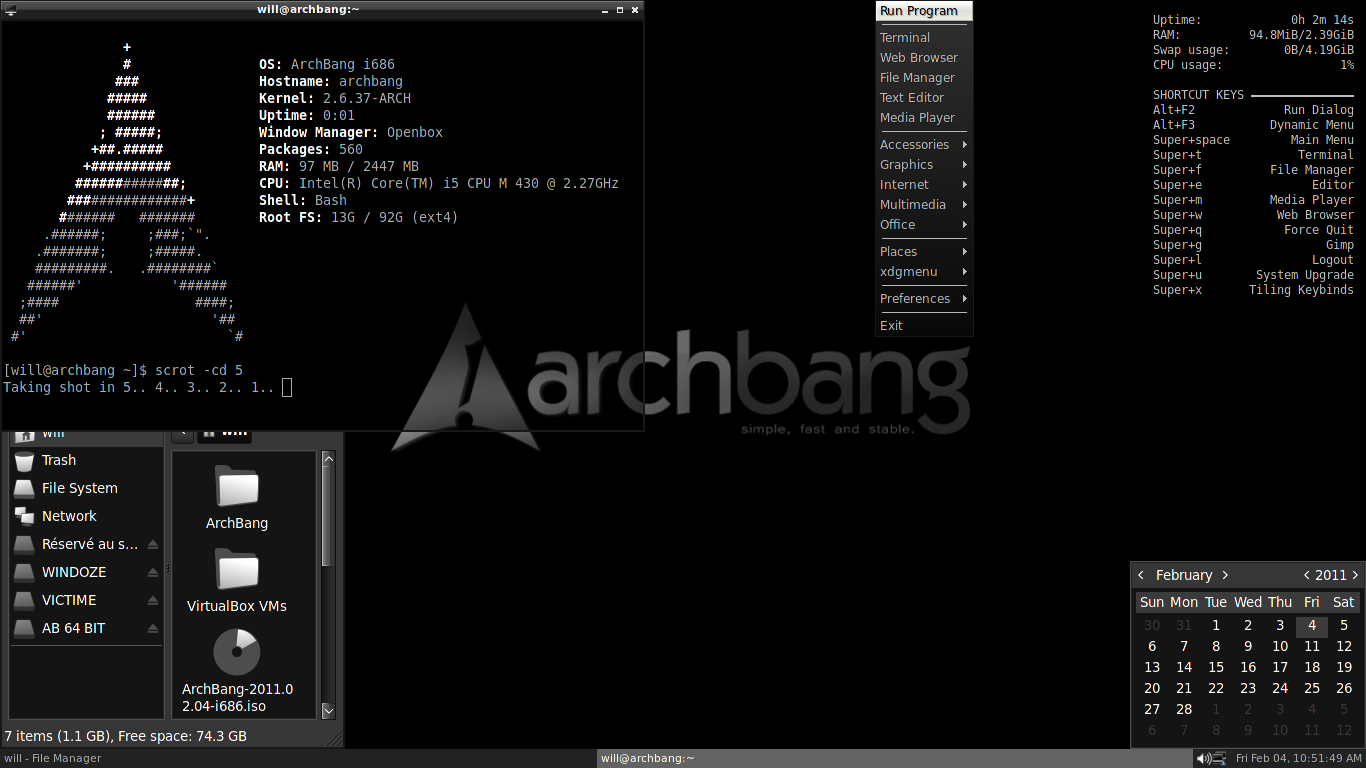The image size is (1366, 768).
Task: Select February 28 in the calendar
Action: click(1184, 709)
